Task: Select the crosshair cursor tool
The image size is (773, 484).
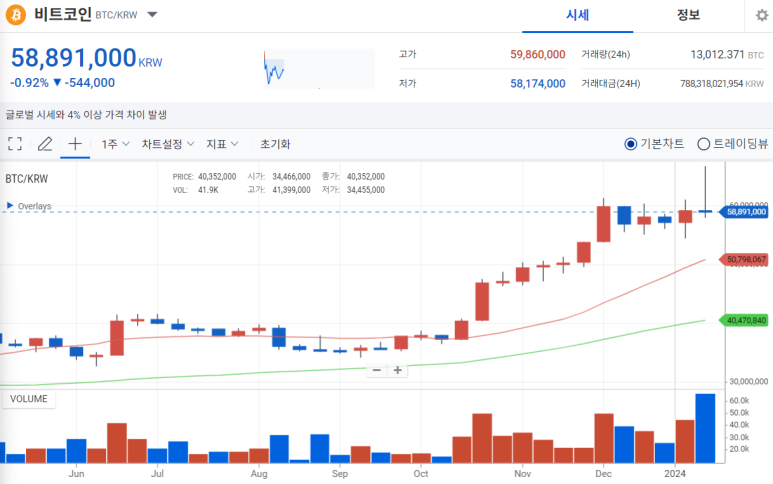Action: 75,144
